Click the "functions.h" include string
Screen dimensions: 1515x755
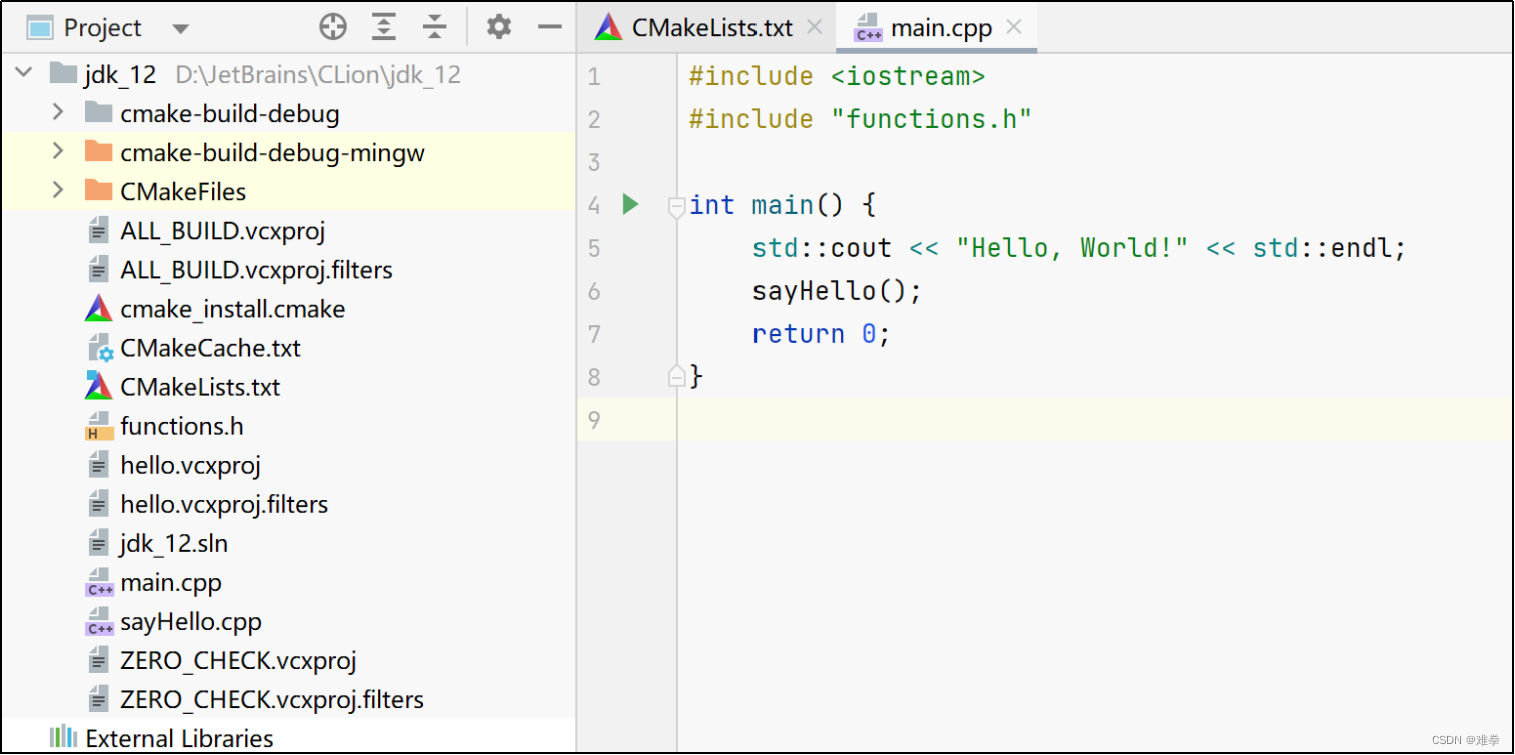(931, 119)
